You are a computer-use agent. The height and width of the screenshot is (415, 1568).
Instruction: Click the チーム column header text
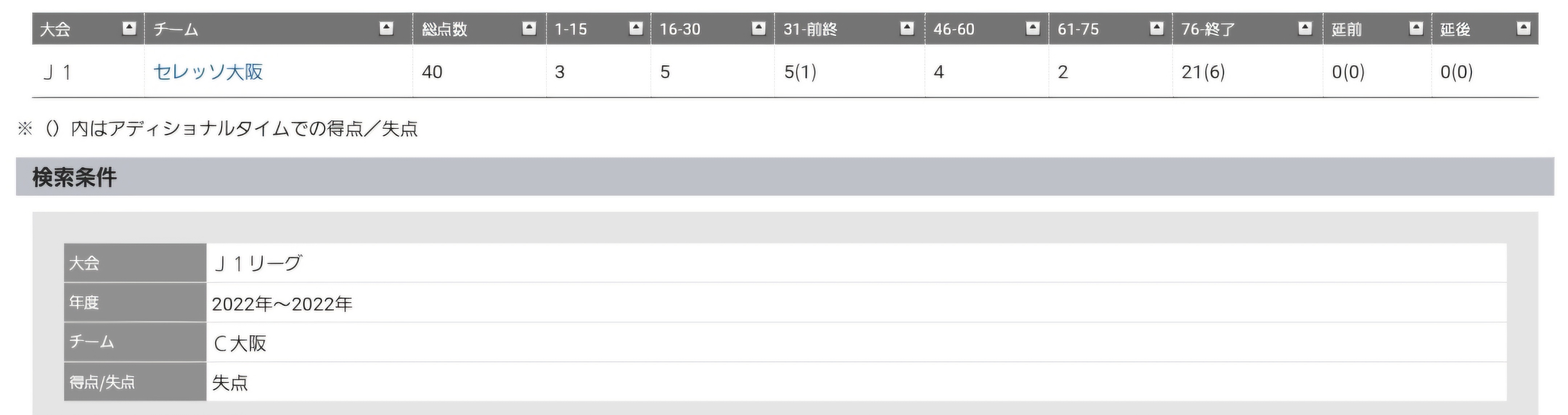click(175, 29)
